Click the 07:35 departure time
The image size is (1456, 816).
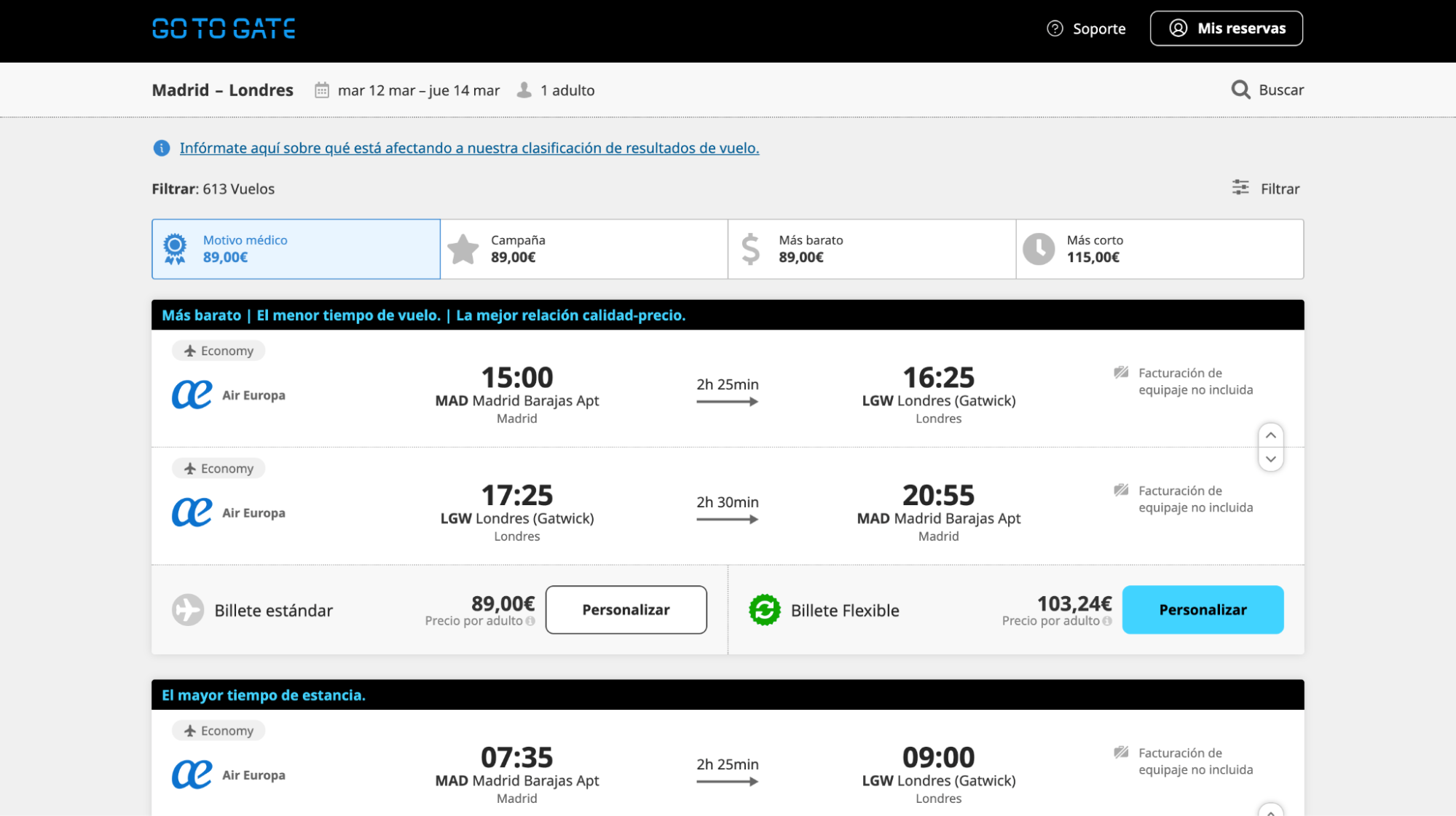tap(517, 757)
